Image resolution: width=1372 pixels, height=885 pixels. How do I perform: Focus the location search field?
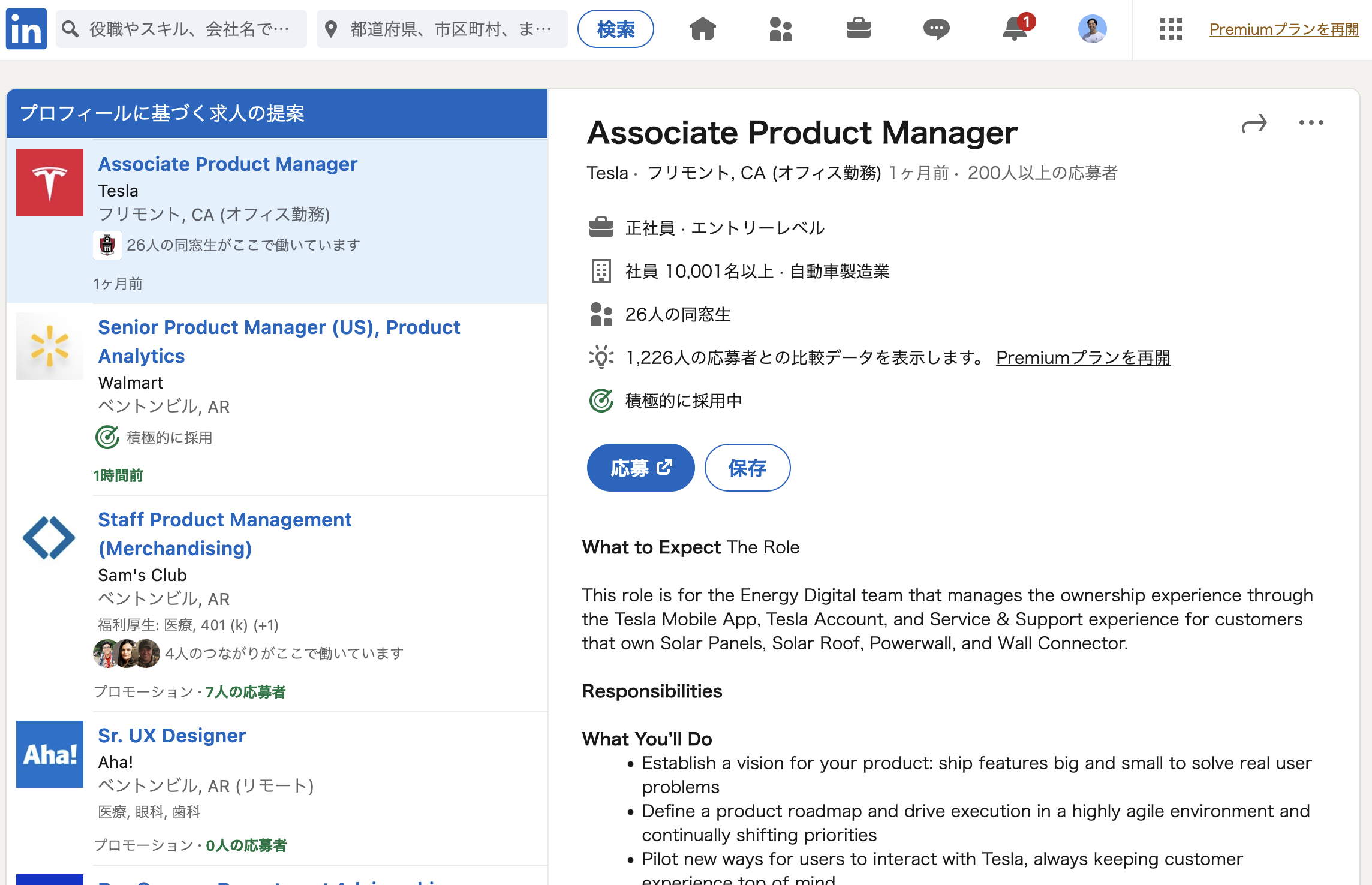[x=442, y=29]
